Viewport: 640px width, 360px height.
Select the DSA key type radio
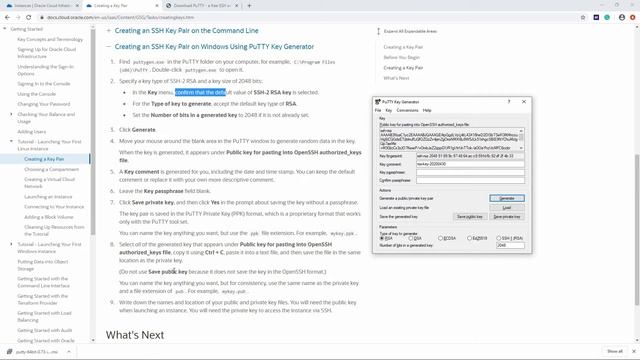[411, 238]
